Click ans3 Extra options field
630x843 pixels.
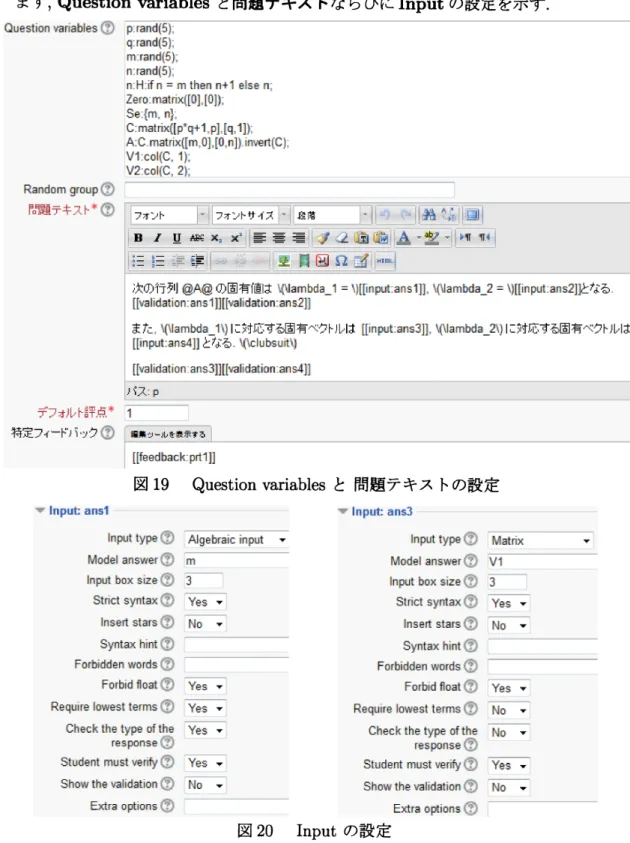pyautogui.click(x=542, y=809)
